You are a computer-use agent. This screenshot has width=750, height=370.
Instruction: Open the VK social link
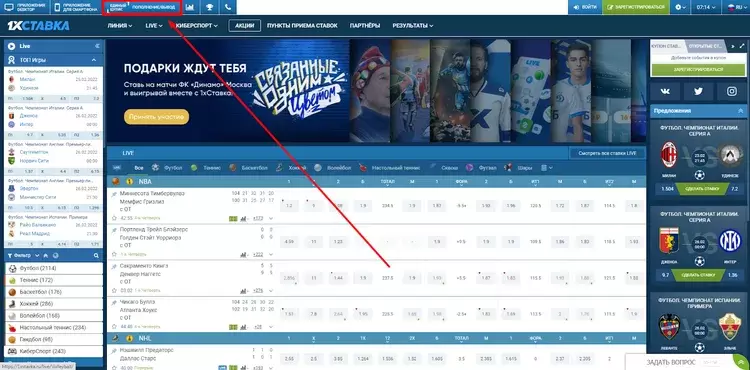[665, 91]
